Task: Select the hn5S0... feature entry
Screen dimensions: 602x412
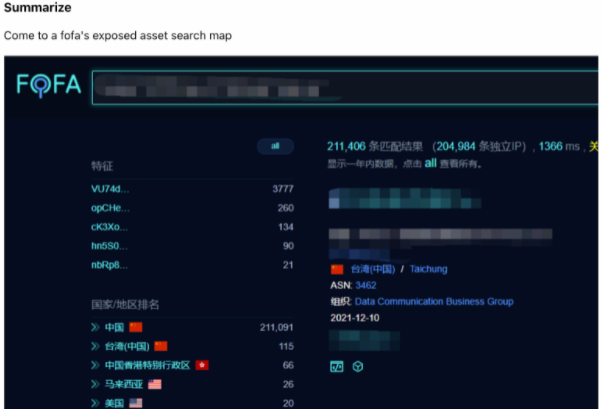Action: tap(109, 246)
